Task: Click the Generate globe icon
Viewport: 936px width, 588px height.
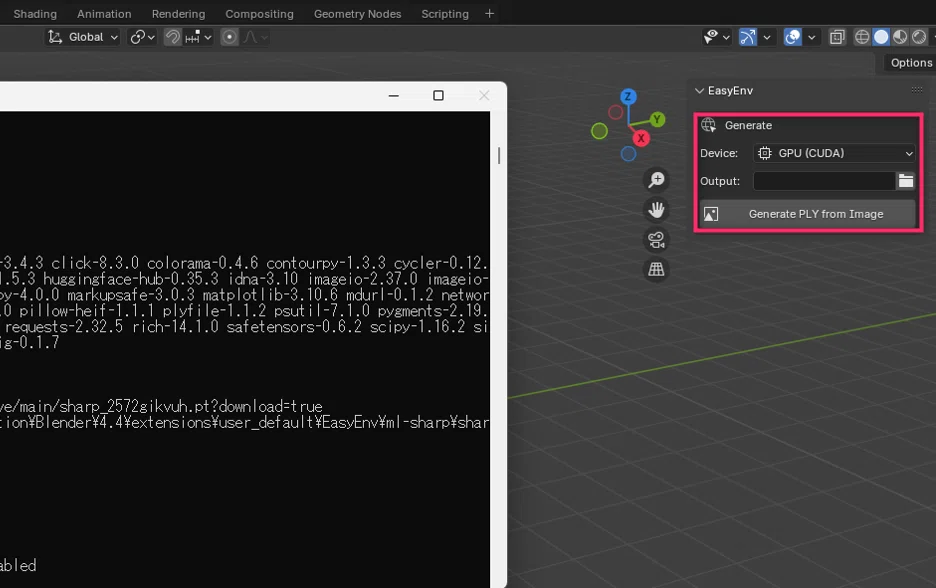Action: point(709,125)
